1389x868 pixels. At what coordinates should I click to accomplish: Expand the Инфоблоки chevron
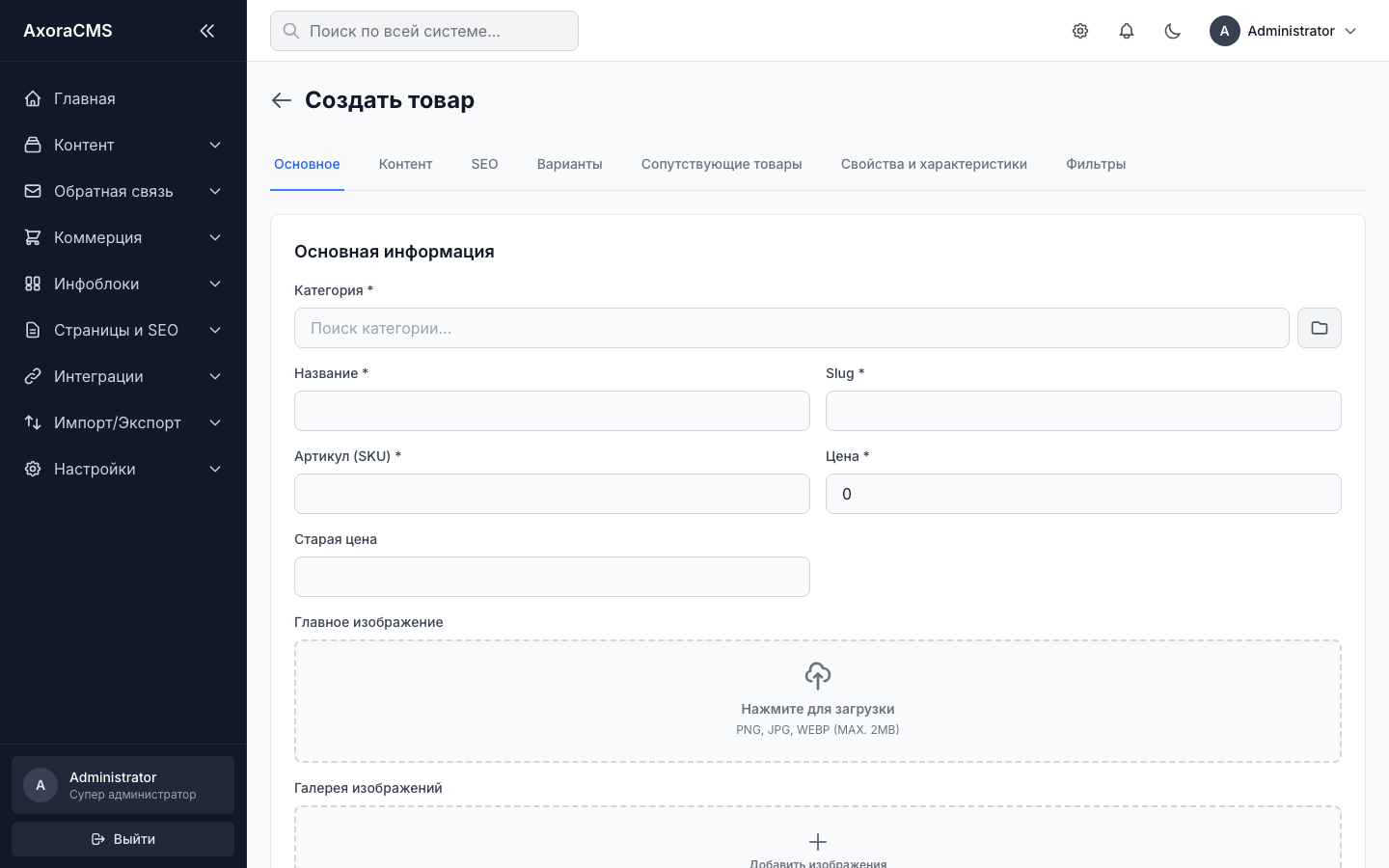[215, 284]
